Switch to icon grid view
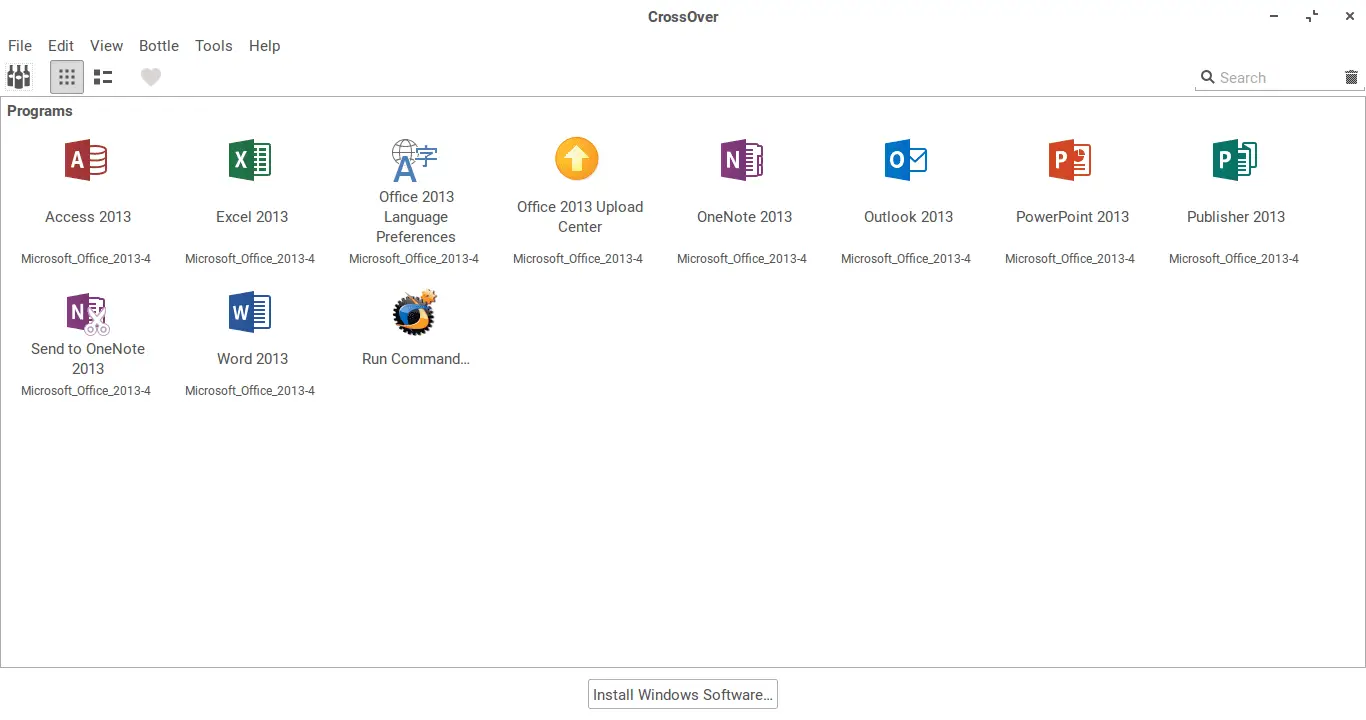The height and width of the screenshot is (720, 1366). click(x=67, y=77)
